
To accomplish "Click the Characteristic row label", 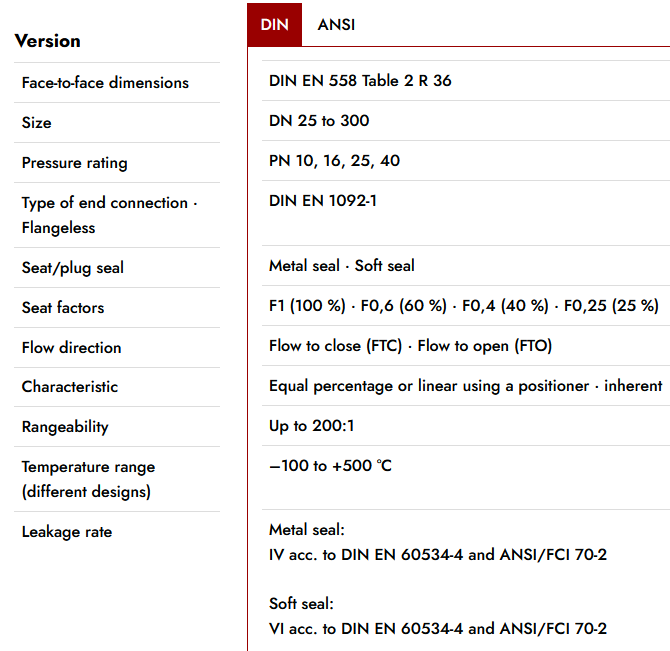I will pyautogui.click(x=70, y=387).
